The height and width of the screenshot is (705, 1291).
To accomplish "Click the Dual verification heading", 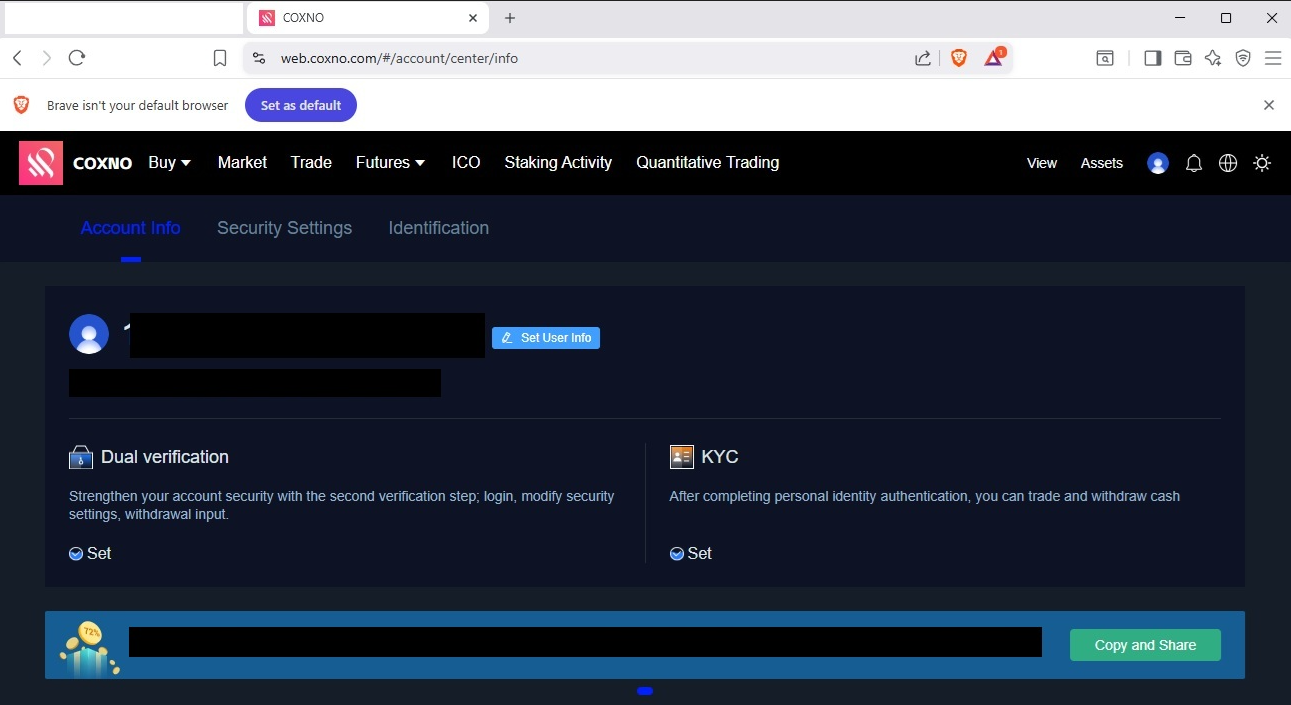I will pyautogui.click(x=165, y=457).
